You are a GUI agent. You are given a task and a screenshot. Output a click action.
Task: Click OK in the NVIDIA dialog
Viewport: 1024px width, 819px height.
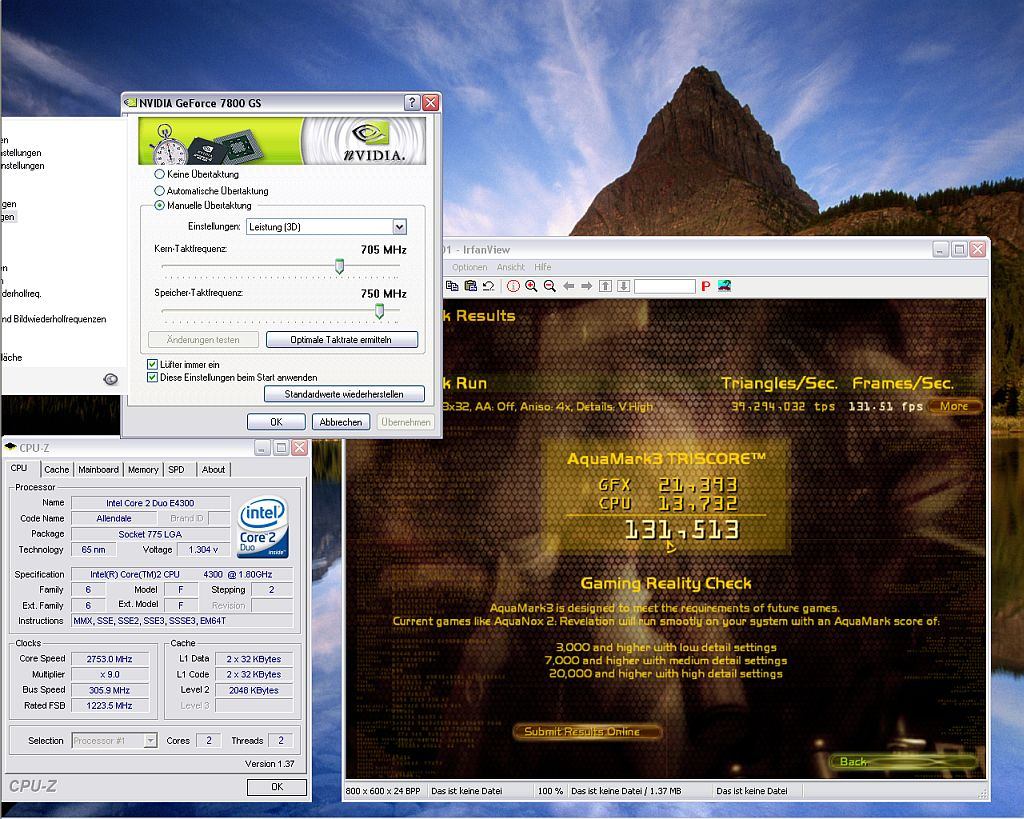coord(276,422)
